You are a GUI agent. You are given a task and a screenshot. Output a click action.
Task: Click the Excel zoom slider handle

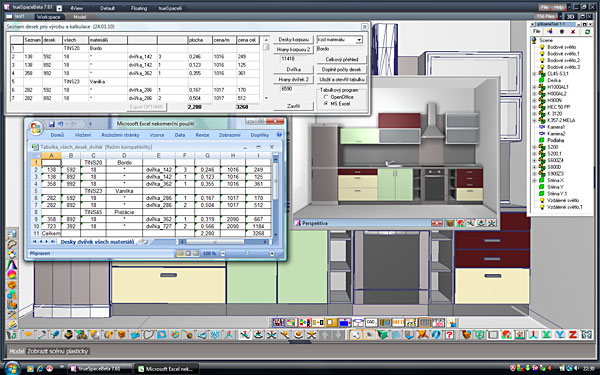(247, 253)
